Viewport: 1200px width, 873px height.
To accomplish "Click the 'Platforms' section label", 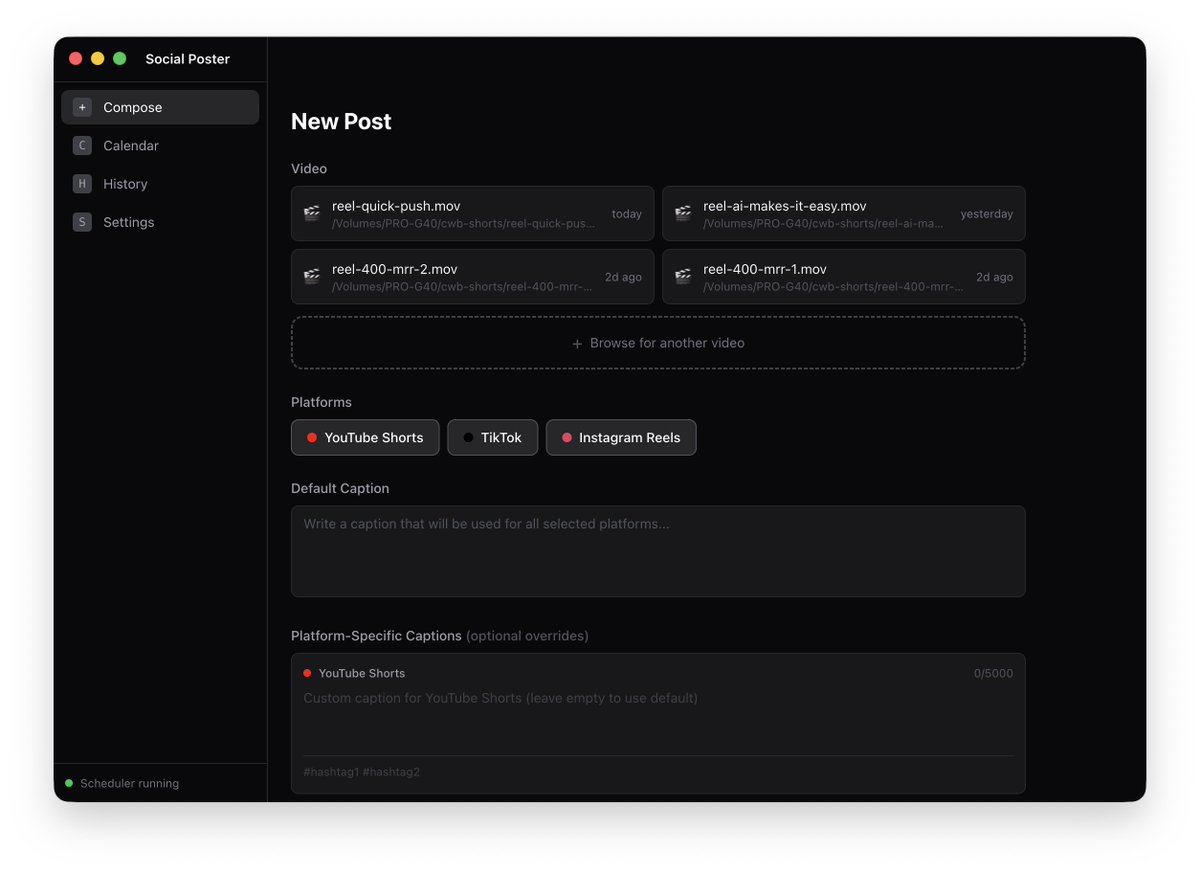I will (321, 402).
